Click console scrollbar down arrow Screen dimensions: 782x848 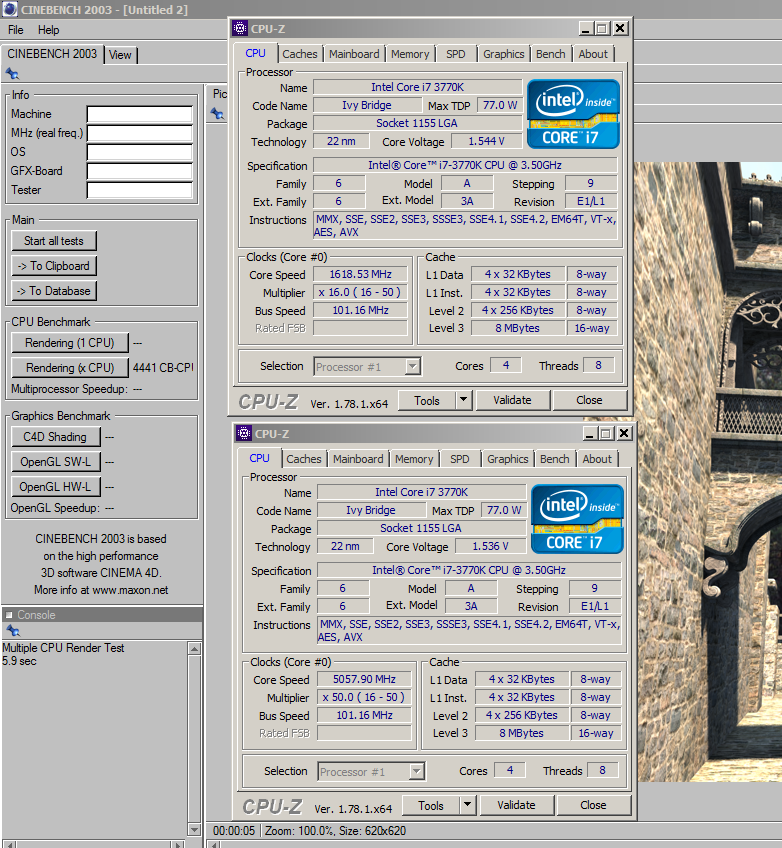pyautogui.click(x=195, y=829)
